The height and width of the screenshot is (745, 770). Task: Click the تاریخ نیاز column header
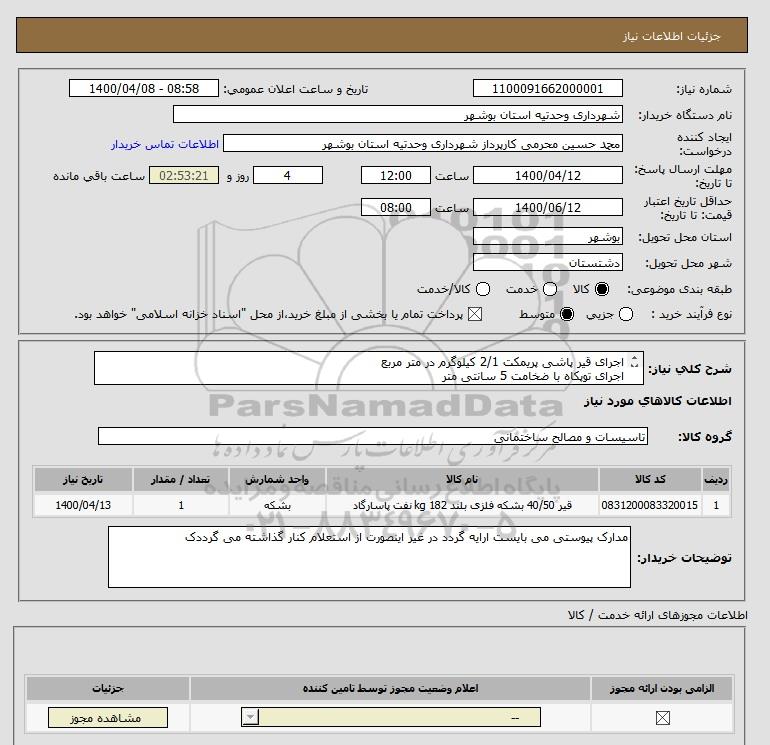pyautogui.click(x=83, y=479)
